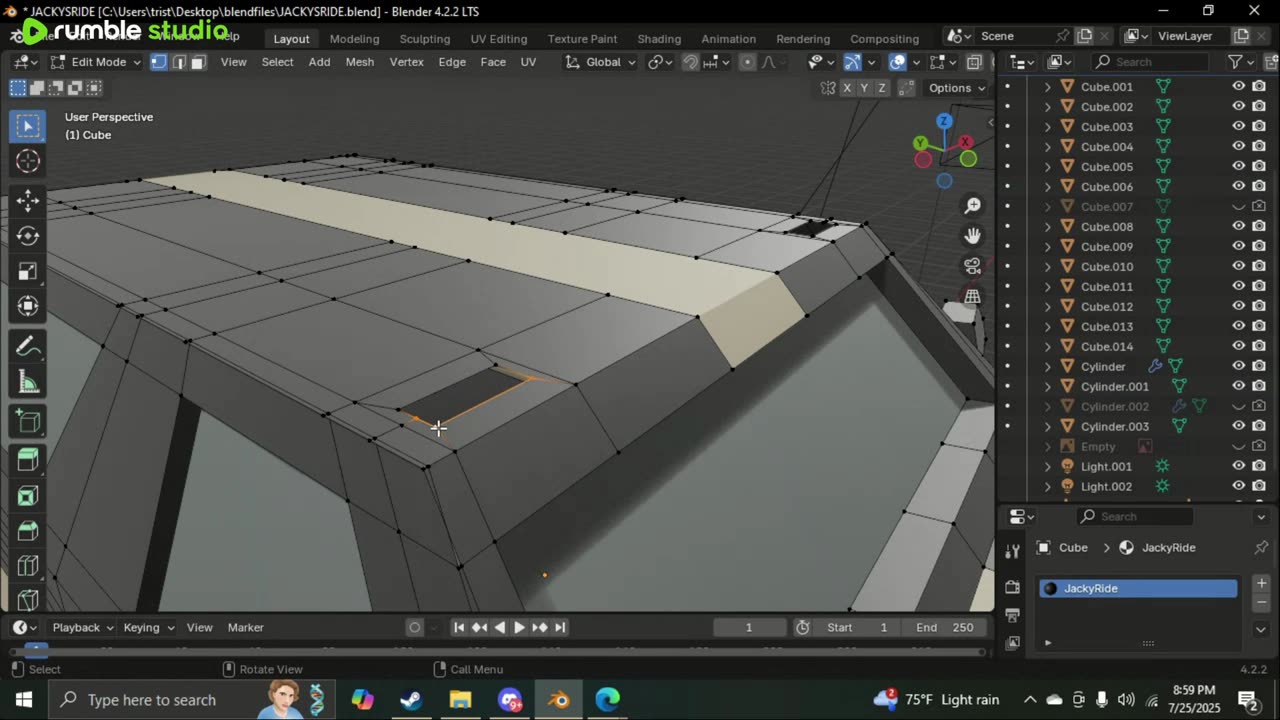
Task: Select the Move tool in toolbar
Action: tap(28, 200)
